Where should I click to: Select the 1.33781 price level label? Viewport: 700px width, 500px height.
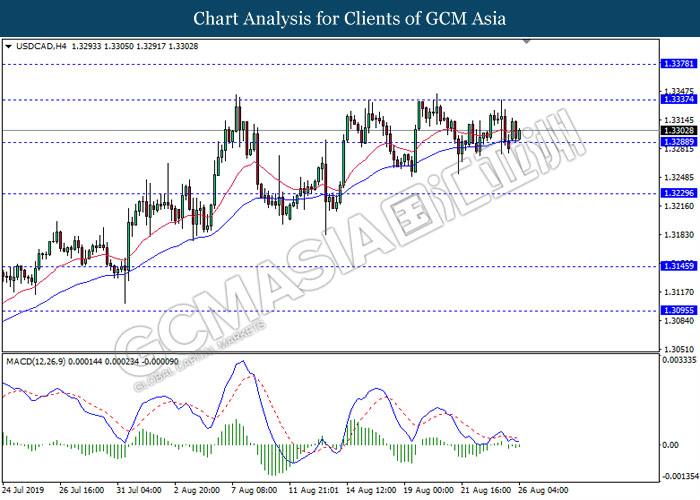679,64
